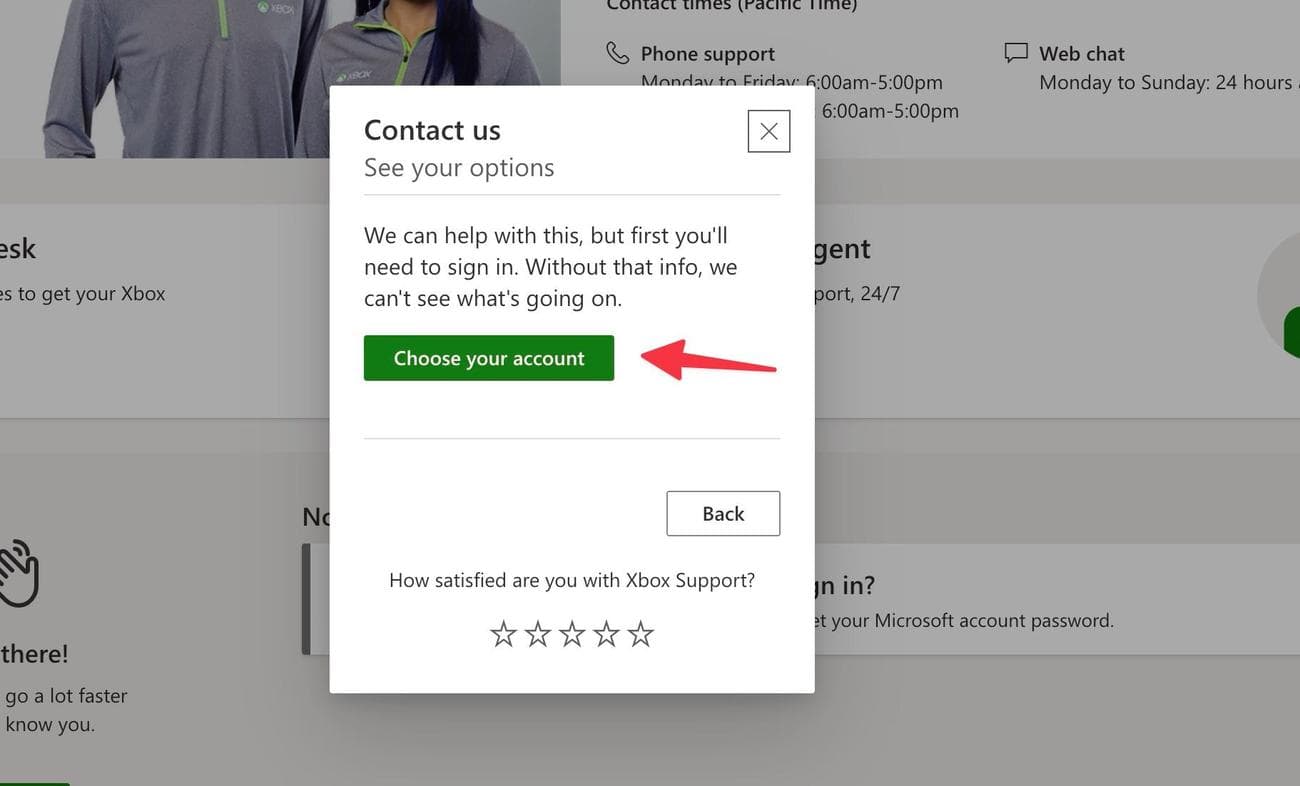Open the Phone support heading

coord(707,54)
